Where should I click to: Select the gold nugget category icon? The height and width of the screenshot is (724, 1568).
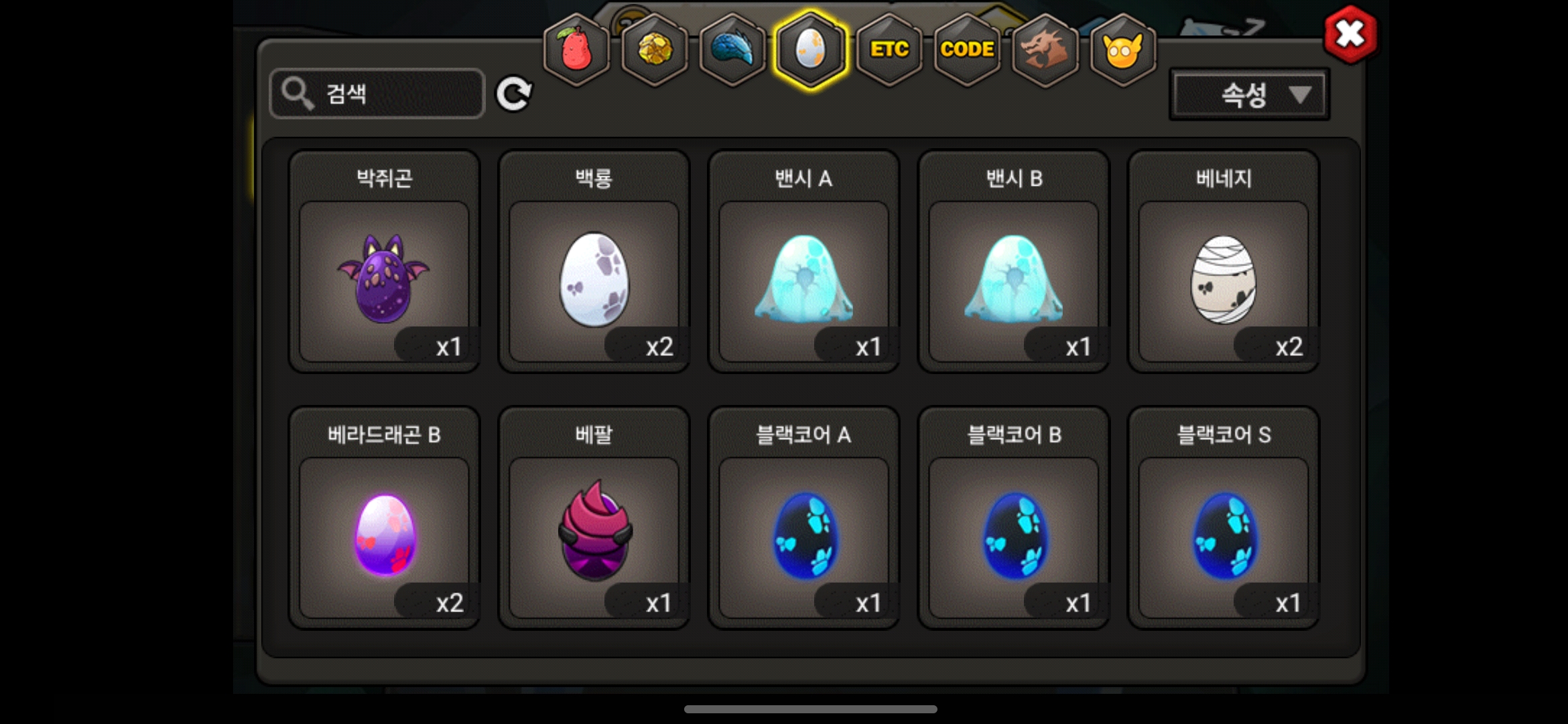655,50
